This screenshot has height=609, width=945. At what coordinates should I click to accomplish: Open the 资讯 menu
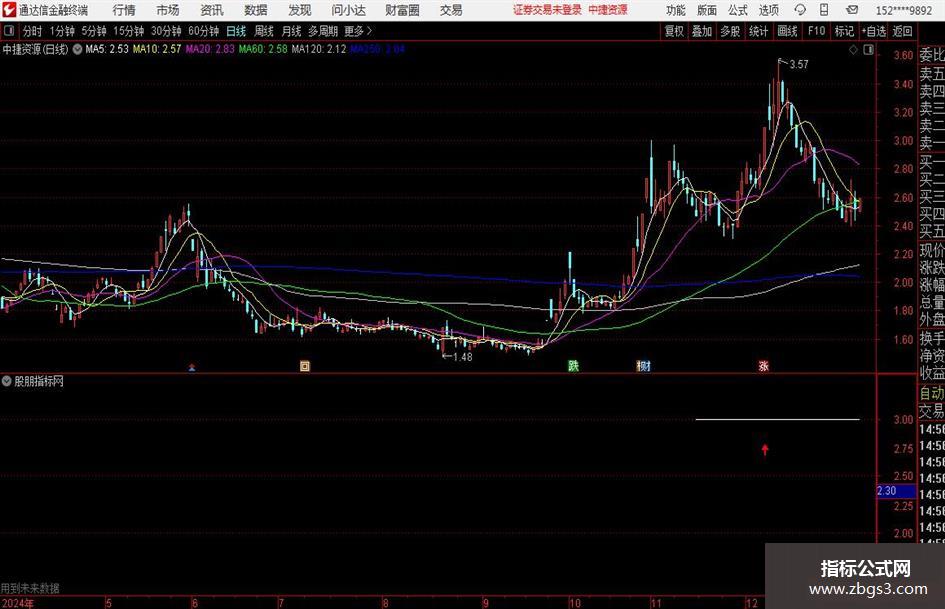click(x=212, y=10)
